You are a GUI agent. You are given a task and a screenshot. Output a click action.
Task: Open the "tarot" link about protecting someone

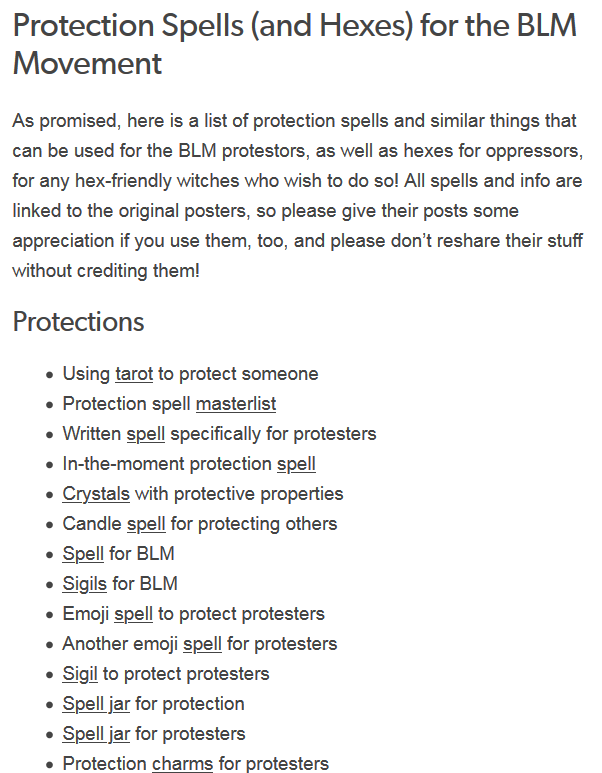pyautogui.click(x=134, y=374)
